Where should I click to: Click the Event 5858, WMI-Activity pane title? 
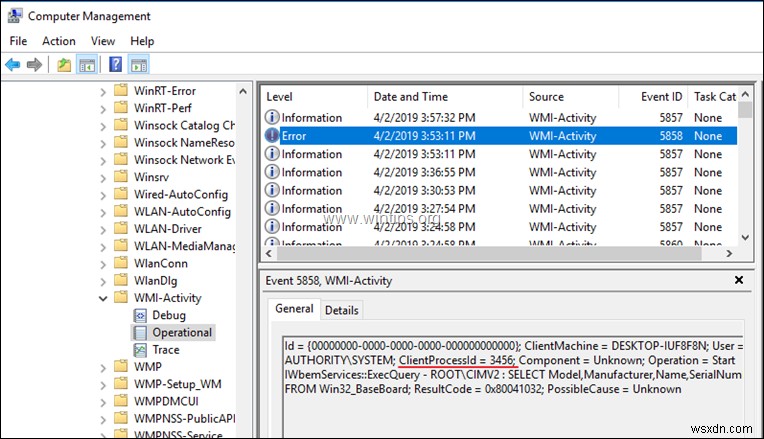(328, 281)
